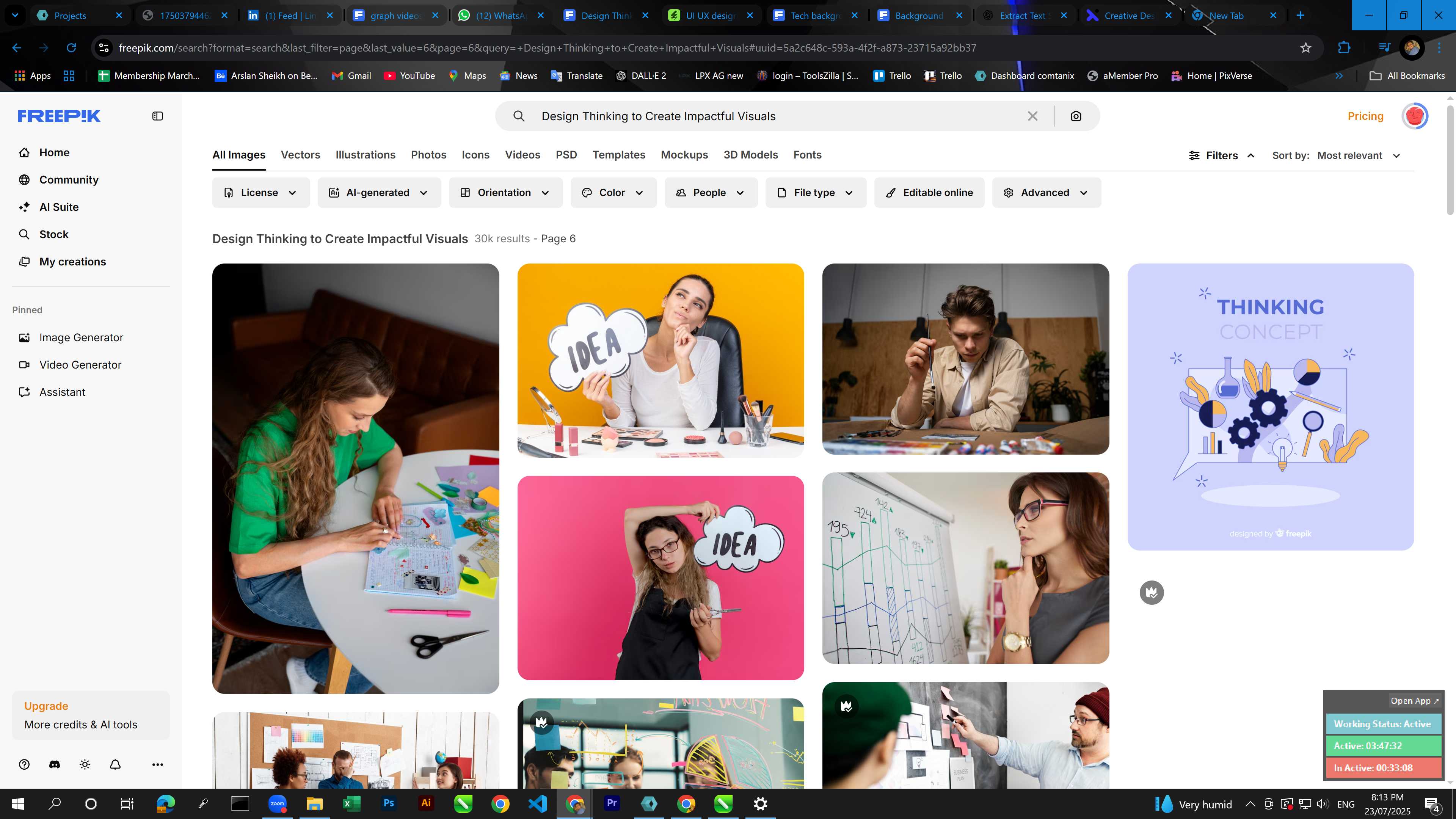Expand the Color filter dropdown
The width and height of the screenshot is (1456, 819).
click(613, 193)
